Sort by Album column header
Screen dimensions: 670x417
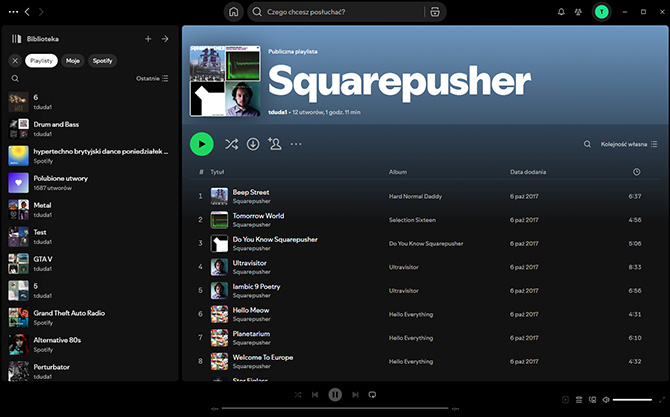pyautogui.click(x=398, y=172)
